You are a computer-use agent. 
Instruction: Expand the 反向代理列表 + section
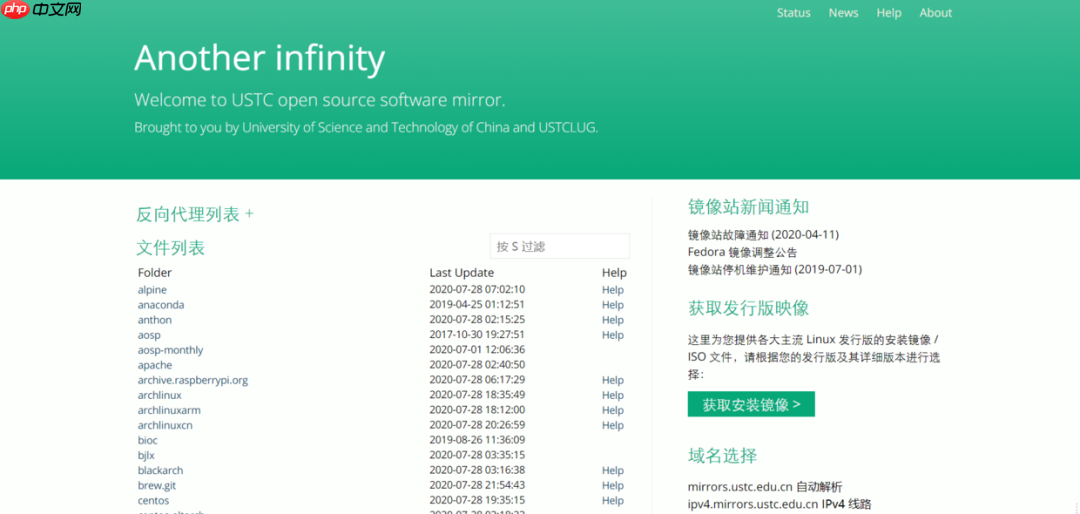(195, 214)
